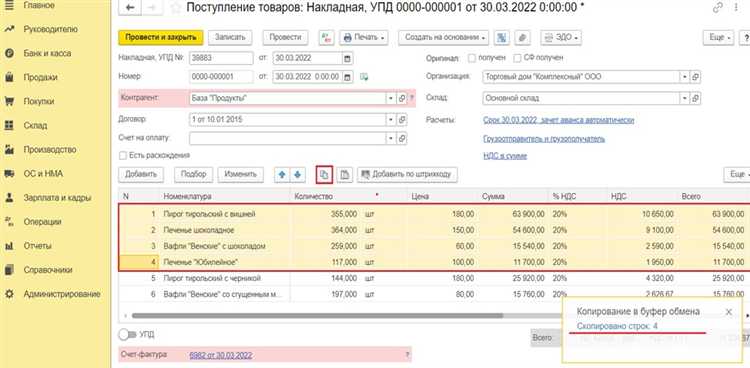Move selected row up with arrow

click(282, 175)
